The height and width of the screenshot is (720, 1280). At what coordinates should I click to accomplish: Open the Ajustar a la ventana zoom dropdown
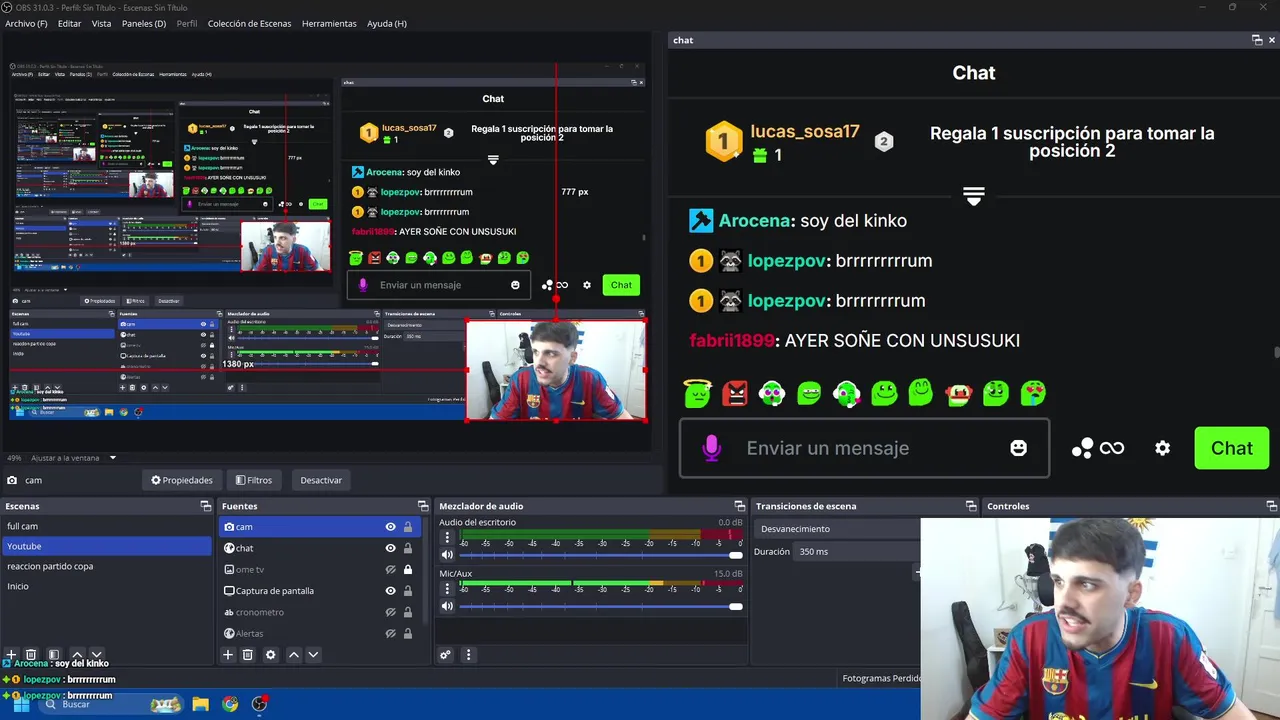(113, 458)
